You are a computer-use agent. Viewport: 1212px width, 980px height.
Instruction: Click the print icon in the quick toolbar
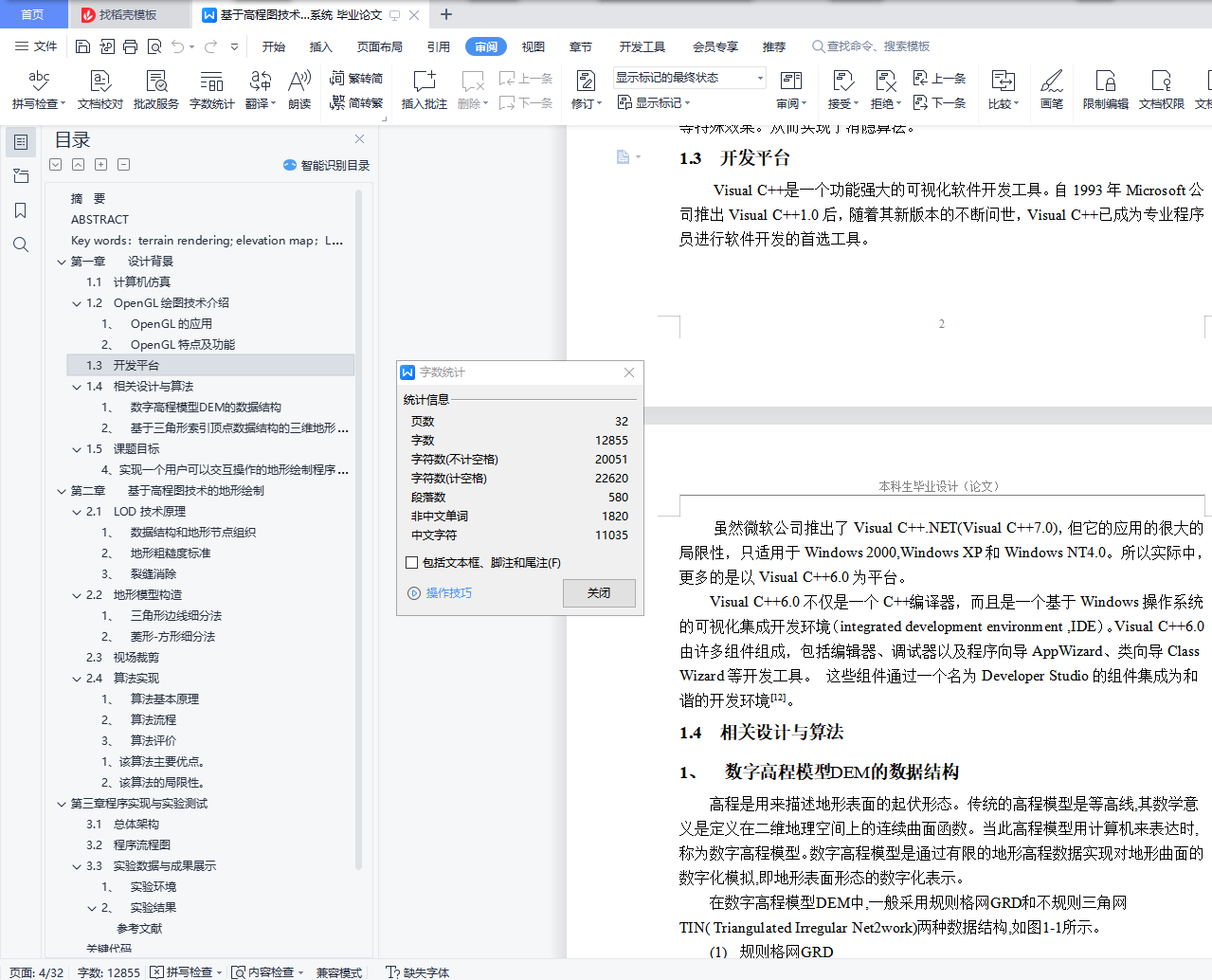pos(131,46)
